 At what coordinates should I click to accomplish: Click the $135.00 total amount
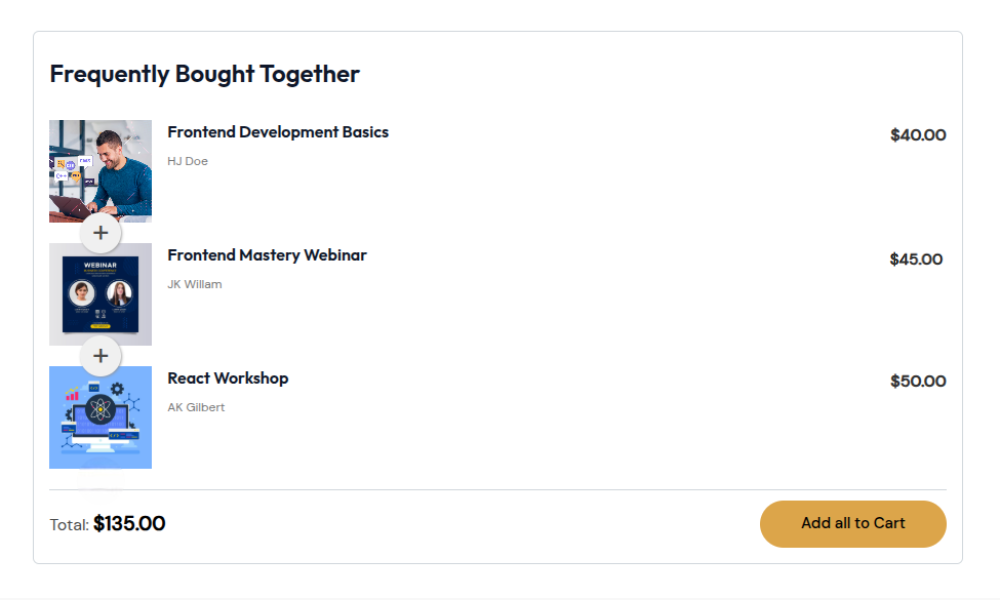pos(129,523)
